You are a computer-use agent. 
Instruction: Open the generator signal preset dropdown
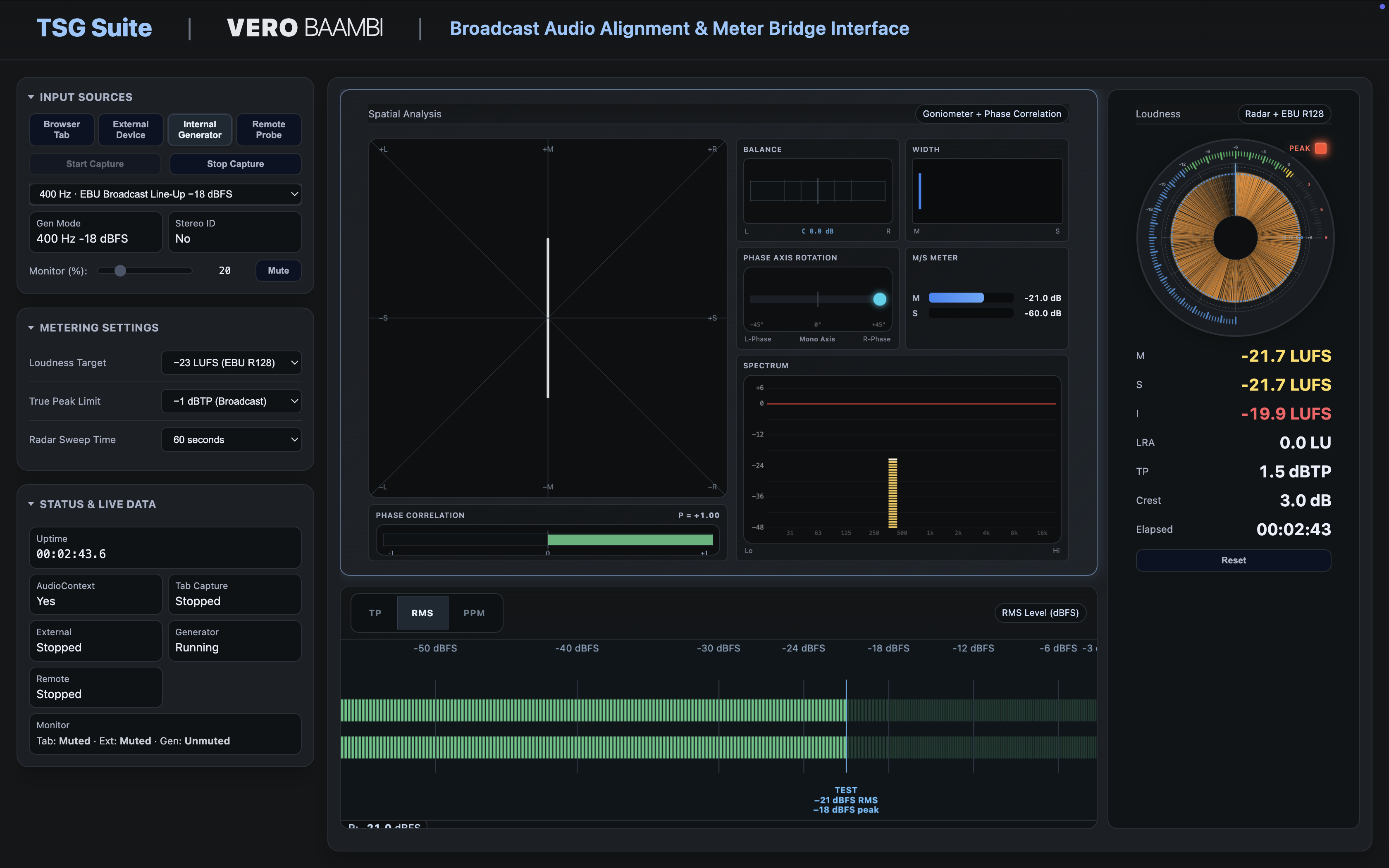pyautogui.click(x=165, y=194)
